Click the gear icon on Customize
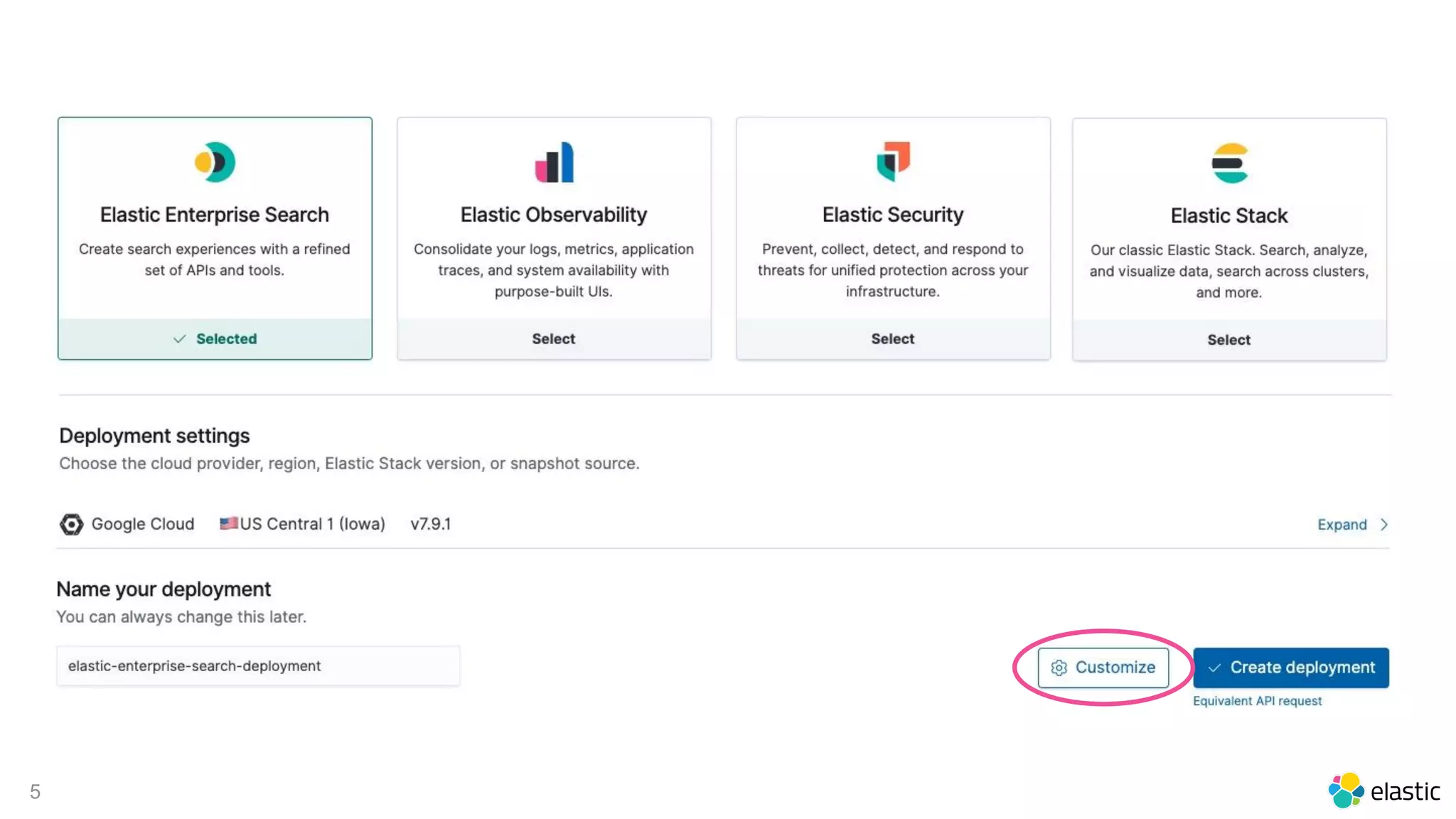The height and width of the screenshot is (819, 1456). click(x=1059, y=668)
